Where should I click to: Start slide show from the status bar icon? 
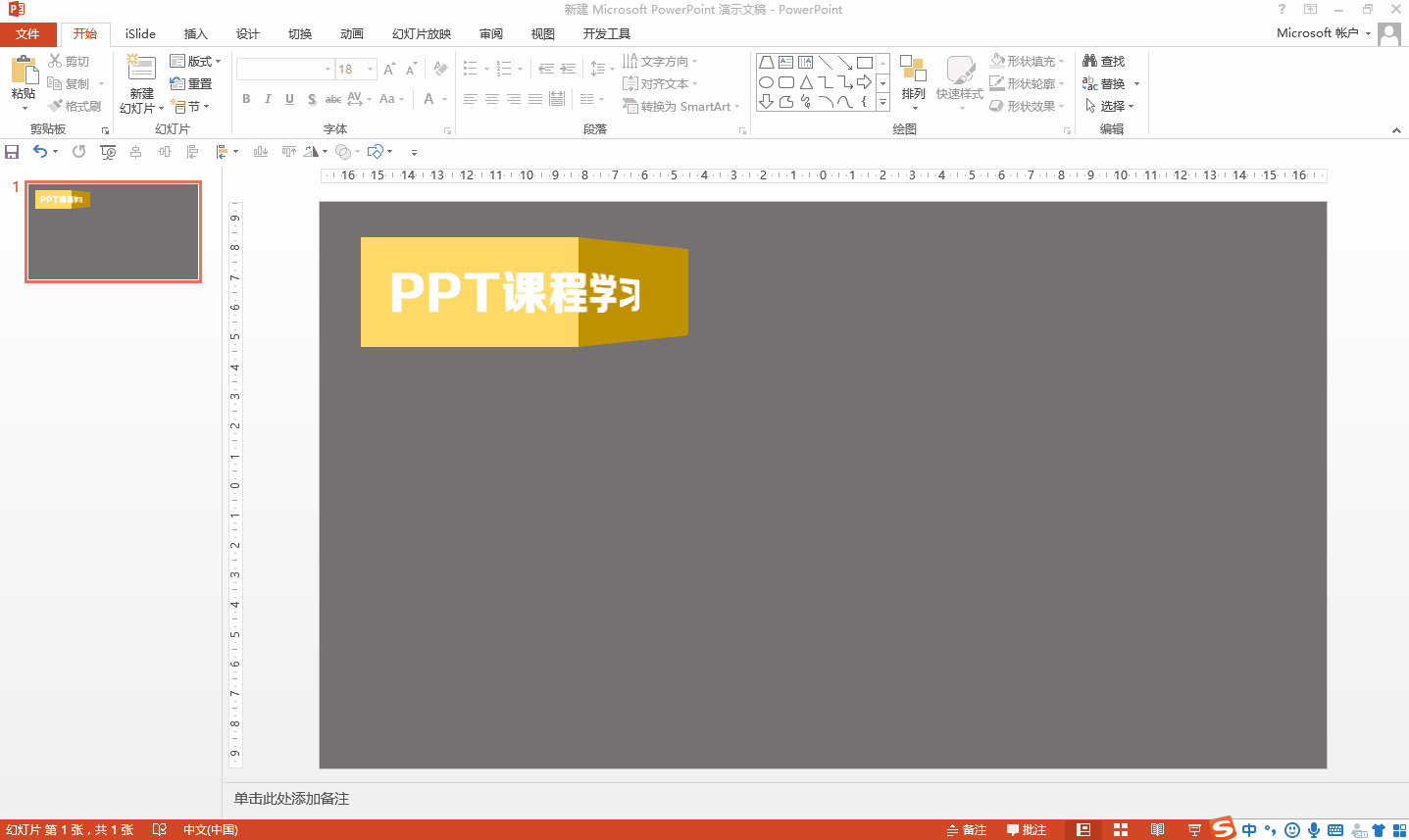point(1193,829)
